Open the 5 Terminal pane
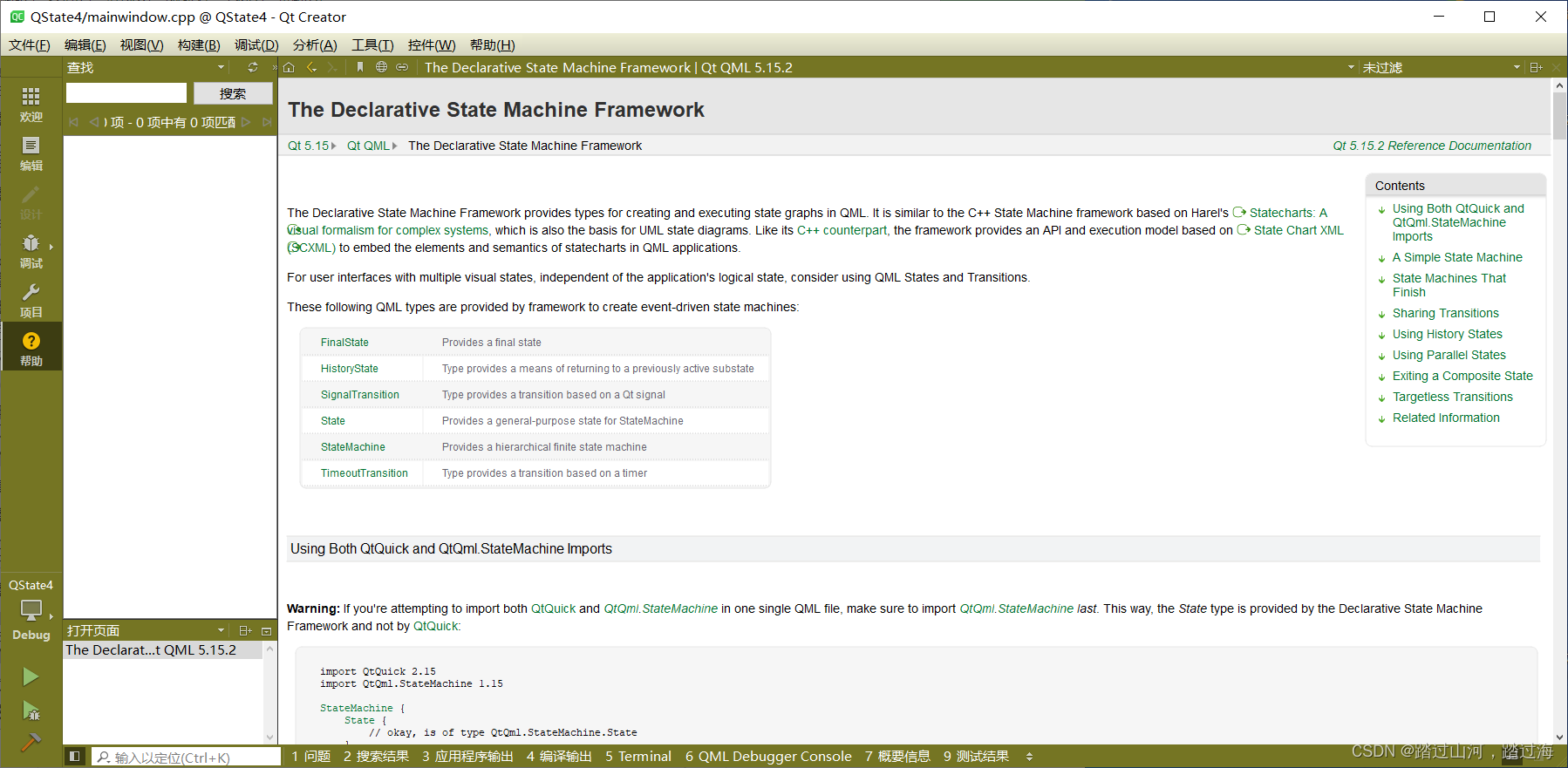The height and width of the screenshot is (768, 1568). pos(638,757)
